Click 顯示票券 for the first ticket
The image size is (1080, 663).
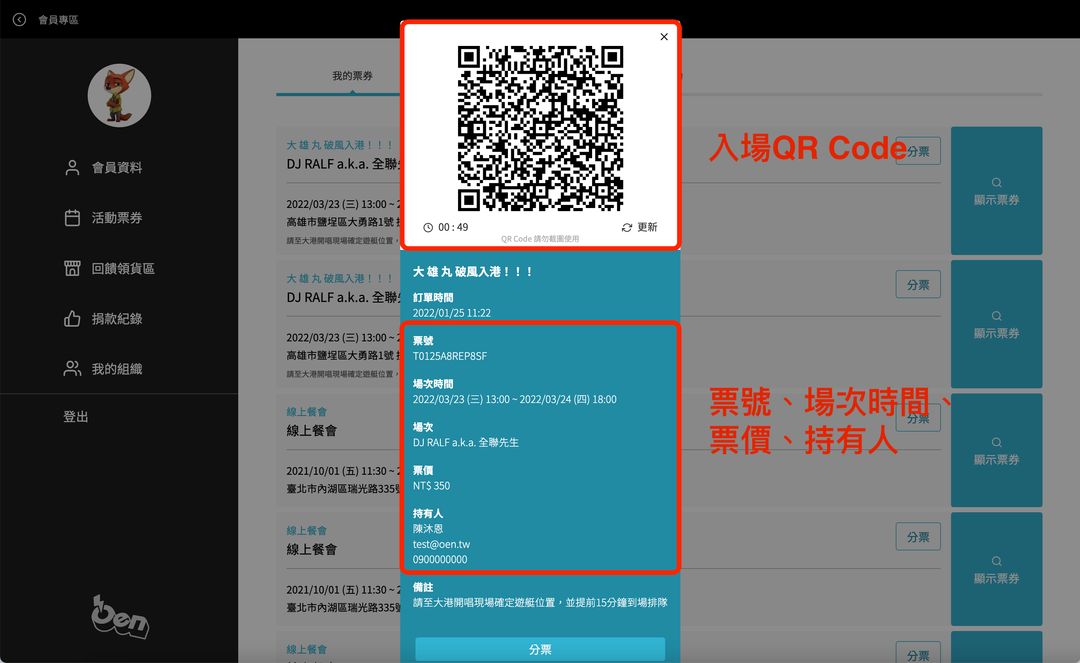[x=996, y=190]
